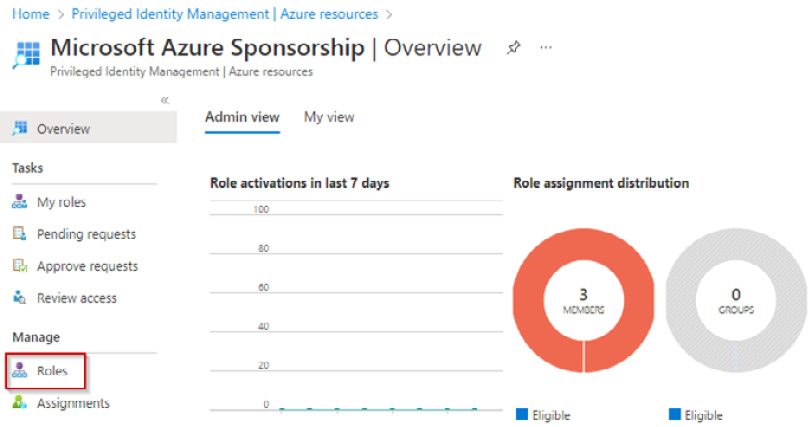This screenshot has height=427, width=812.
Task: Open Assignments in the sidebar
Action: [x=73, y=403]
